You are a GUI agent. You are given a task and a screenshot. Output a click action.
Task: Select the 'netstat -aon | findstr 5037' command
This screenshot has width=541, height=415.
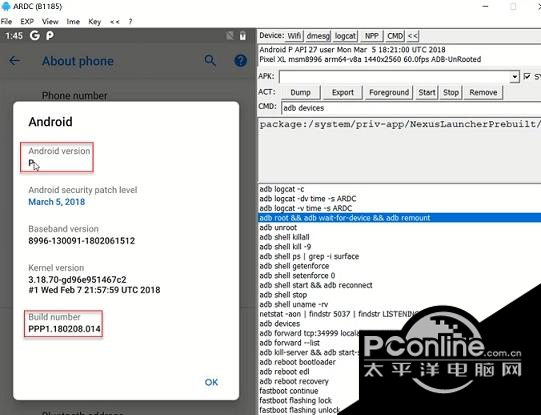pos(338,314)
